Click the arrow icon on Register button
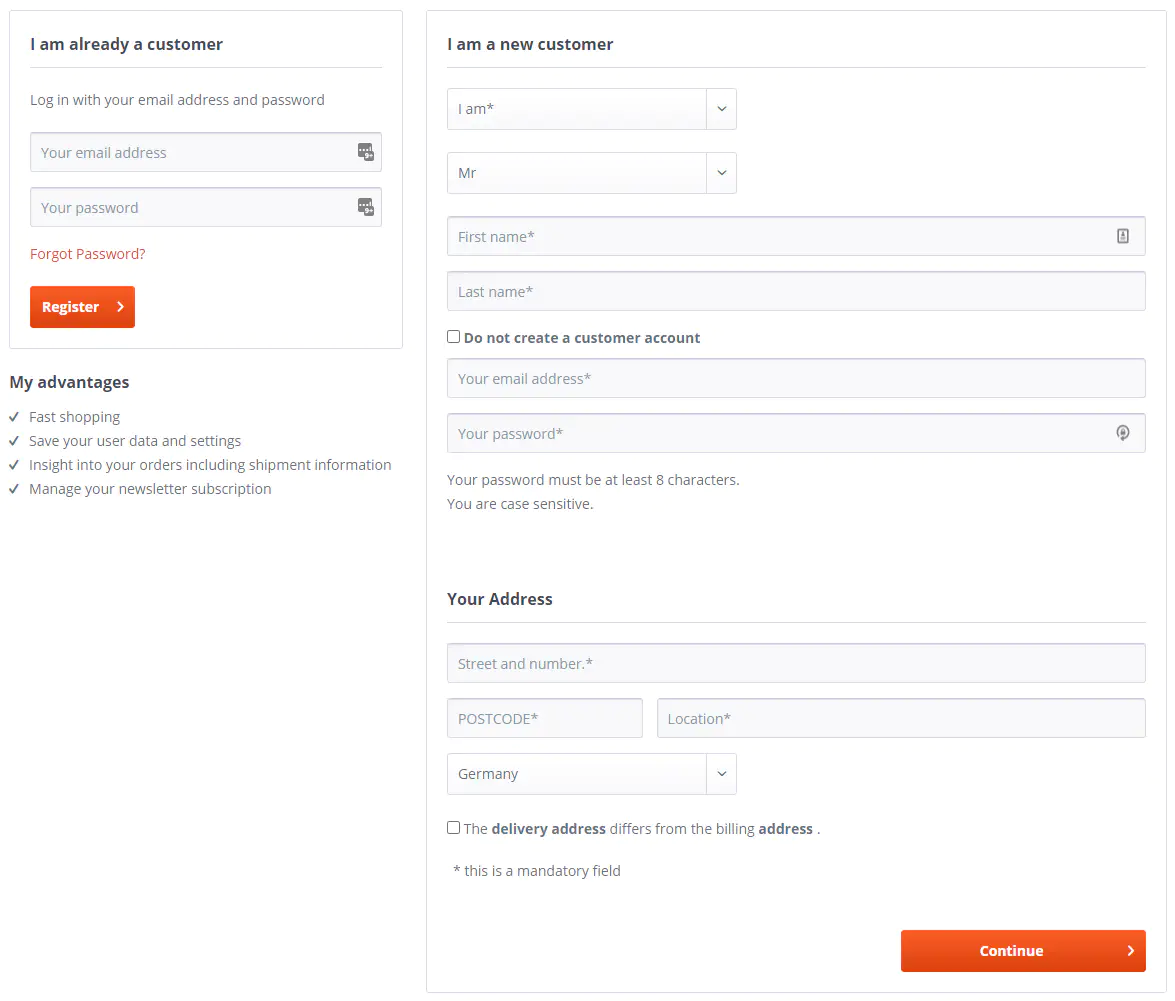Screen dimensions: 1175x1001 click(120, 307)
